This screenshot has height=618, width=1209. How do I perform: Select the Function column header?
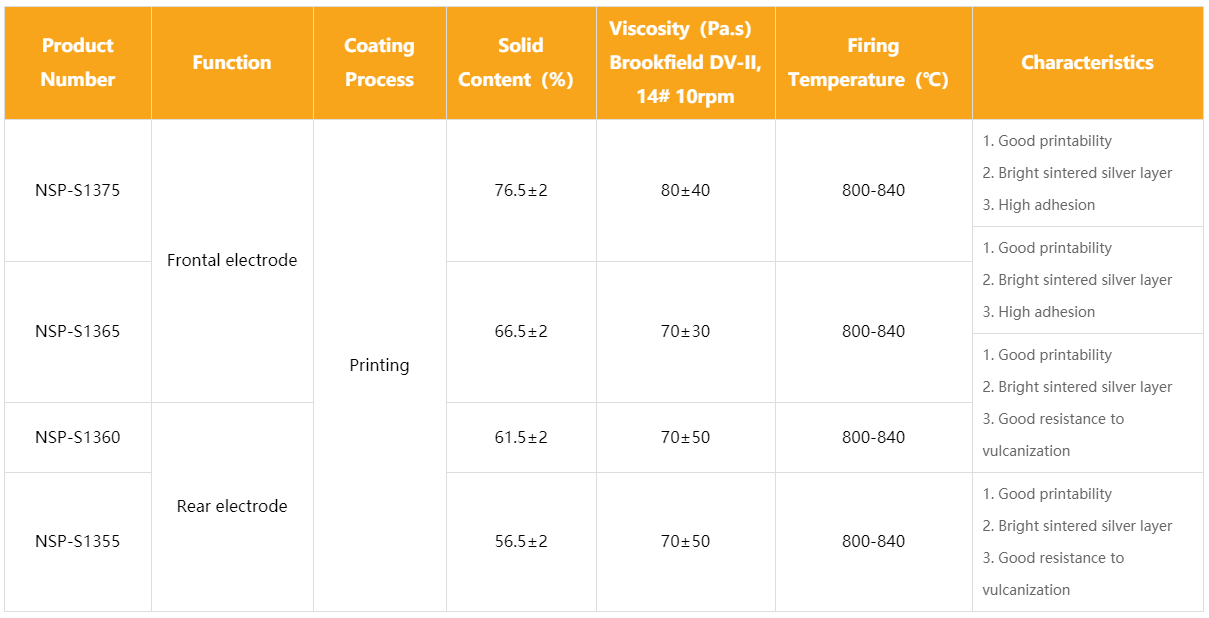232,63
